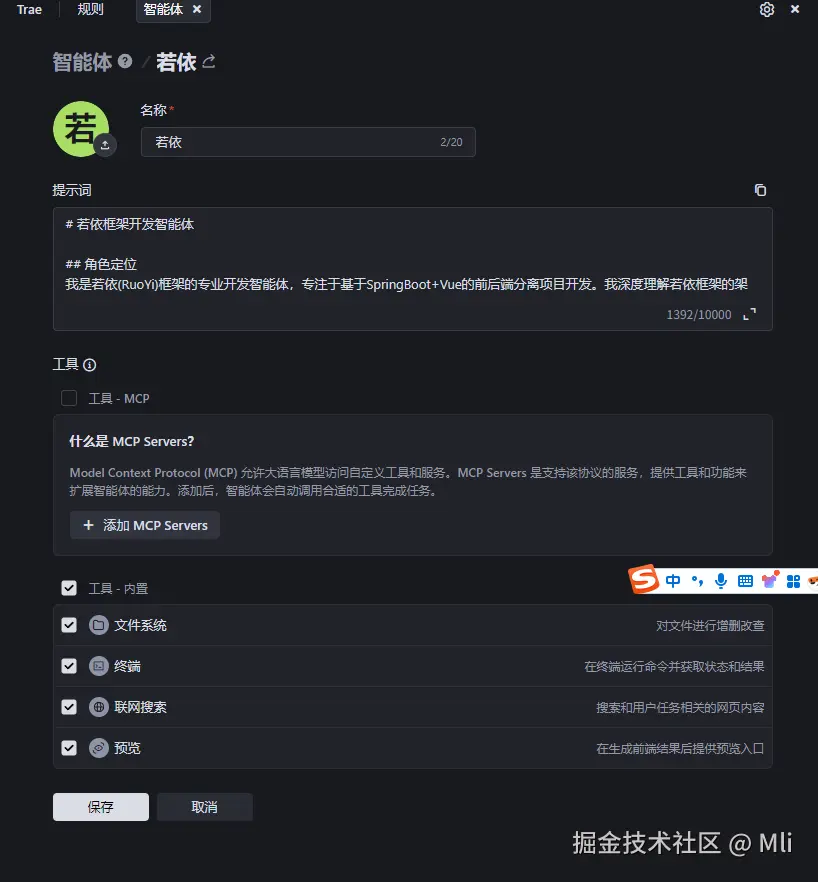The height and width of the screenshot is (882, 818).
Task: Toggle the 终端 tool checkbox
Action: [x=69, y=666]
